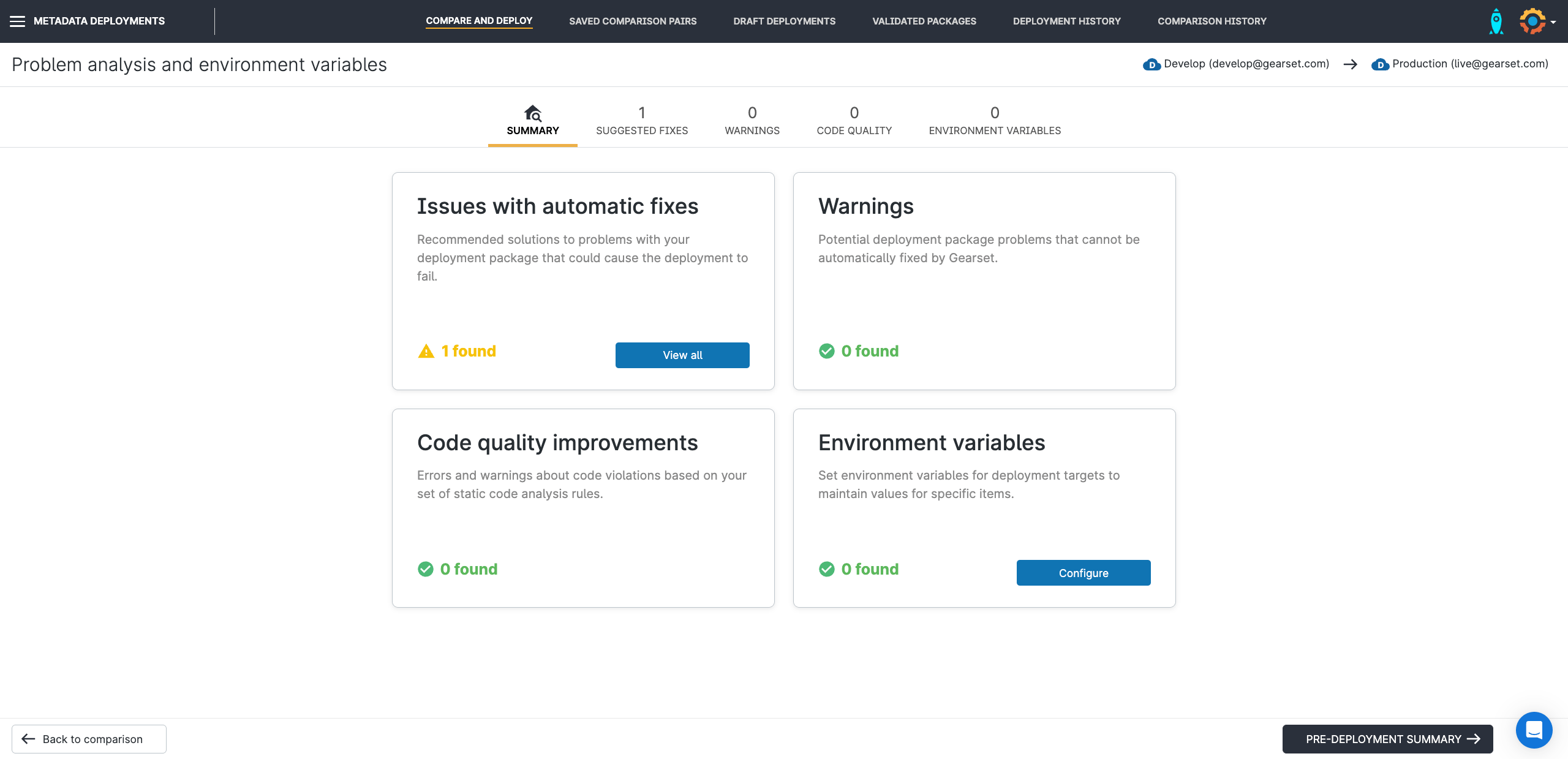Click arrow between Develop and Production
The height and width of the screenshot is (759, 1568).
tap(1351, 64)
